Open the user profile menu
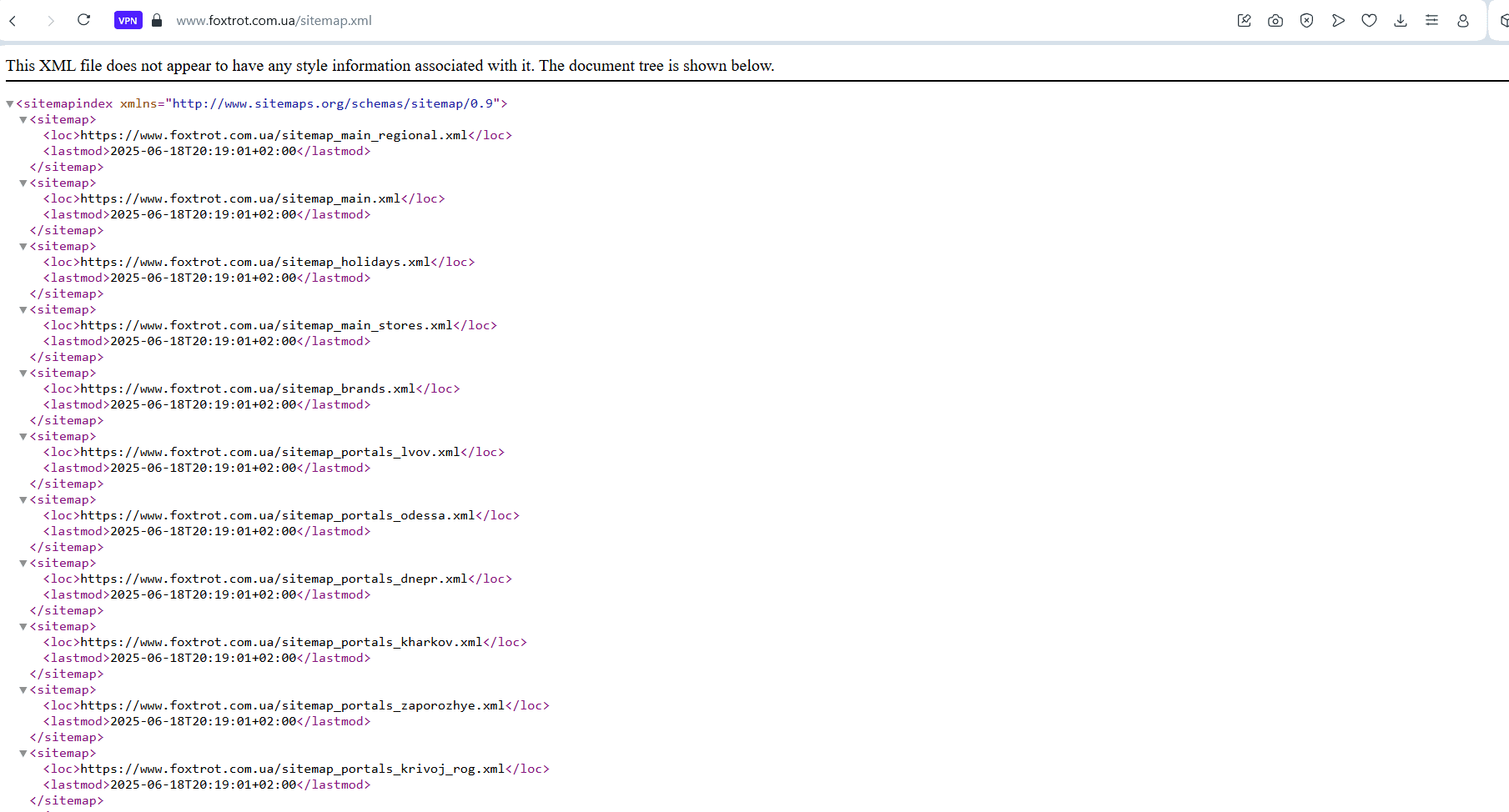The image size is (1509, 812). point(1463,21)
